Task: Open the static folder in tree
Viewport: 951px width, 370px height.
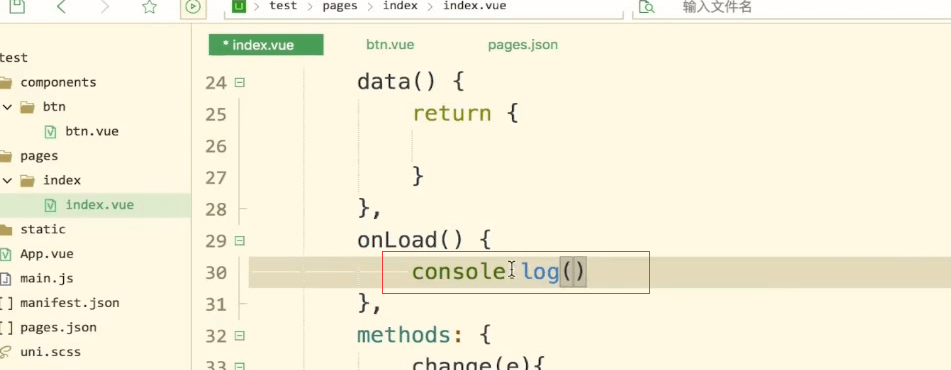Action: [x=42, y=229]
